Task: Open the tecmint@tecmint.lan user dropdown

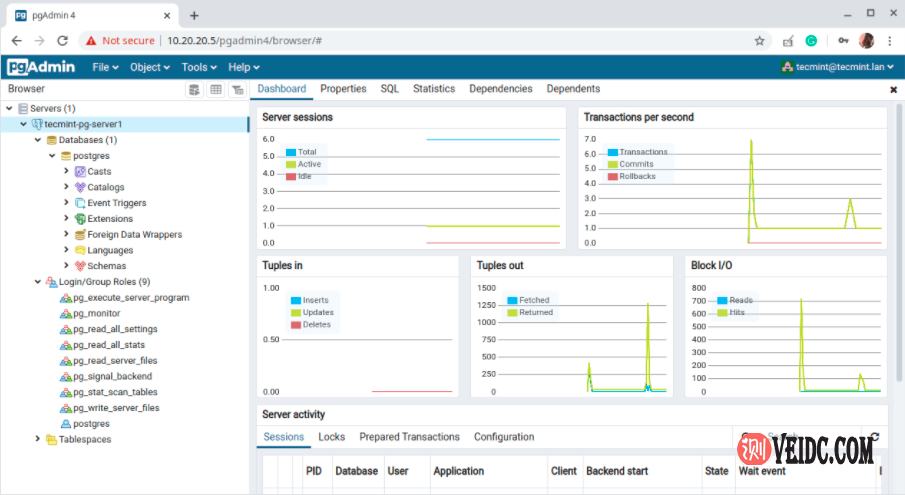Action: coord(839,67)
